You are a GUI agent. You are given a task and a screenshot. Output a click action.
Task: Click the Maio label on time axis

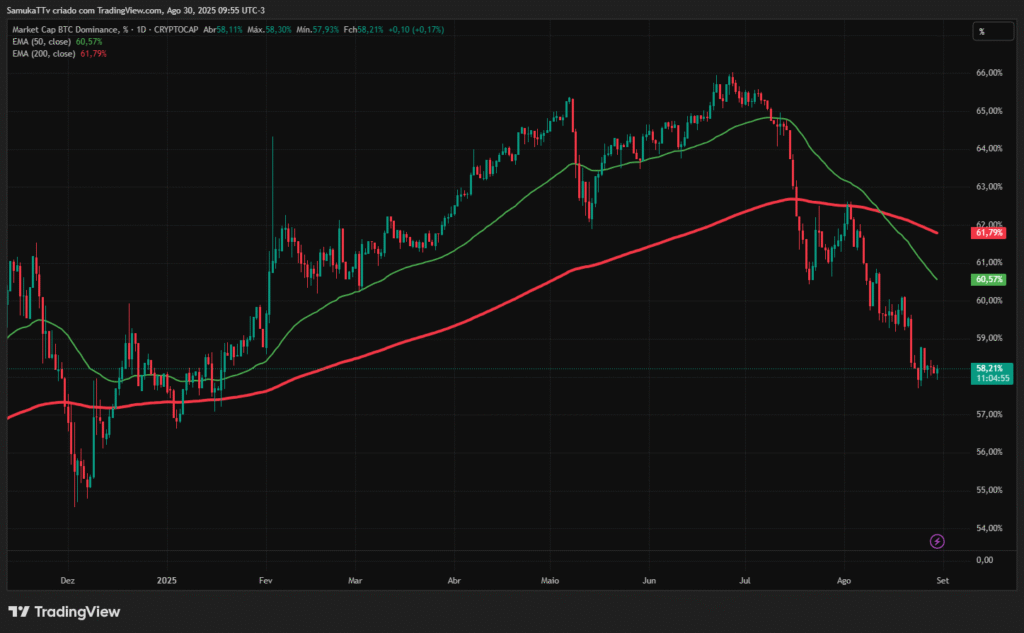coord(551,580)
